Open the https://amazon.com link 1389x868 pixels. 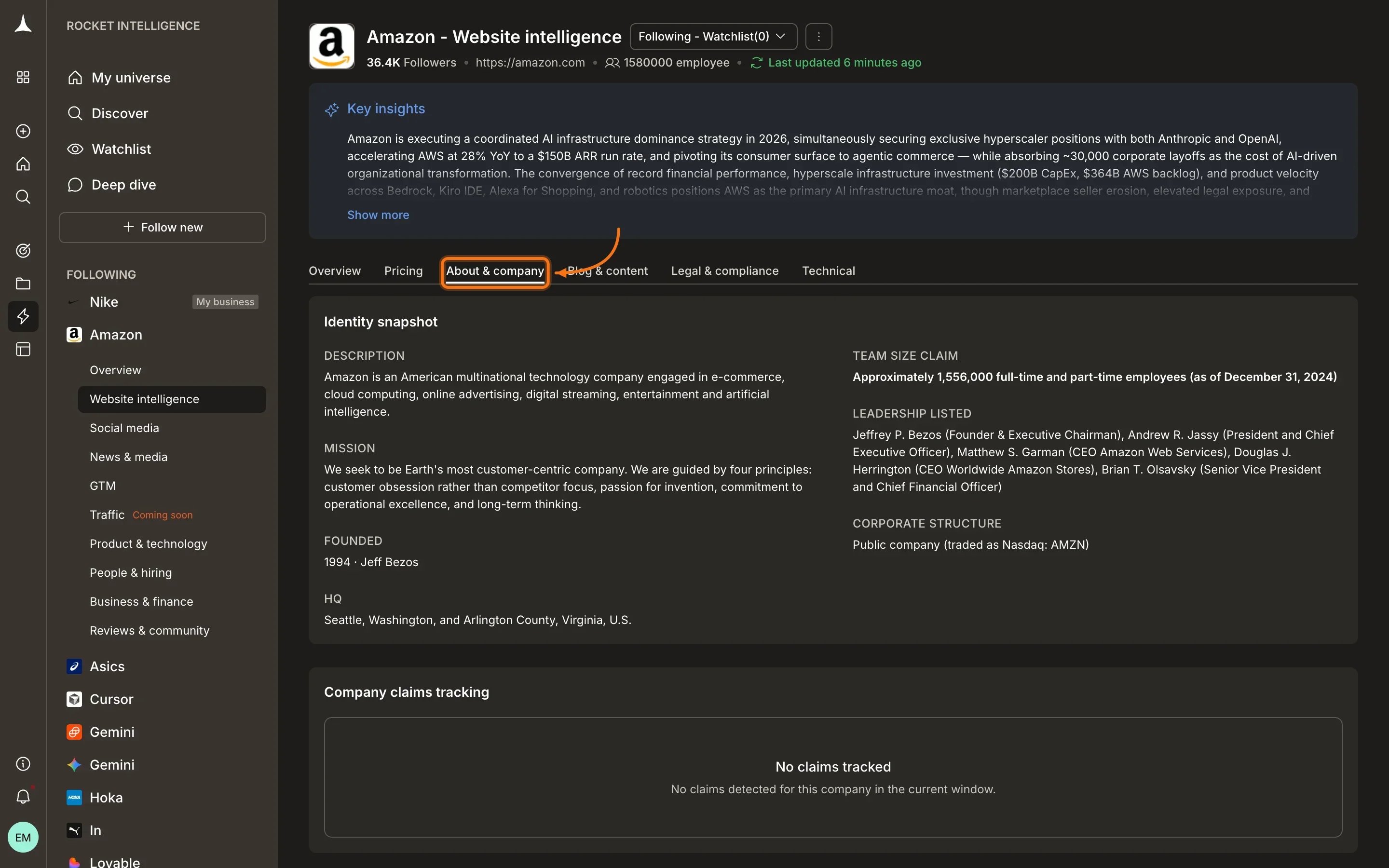click(x=530, y=63)
